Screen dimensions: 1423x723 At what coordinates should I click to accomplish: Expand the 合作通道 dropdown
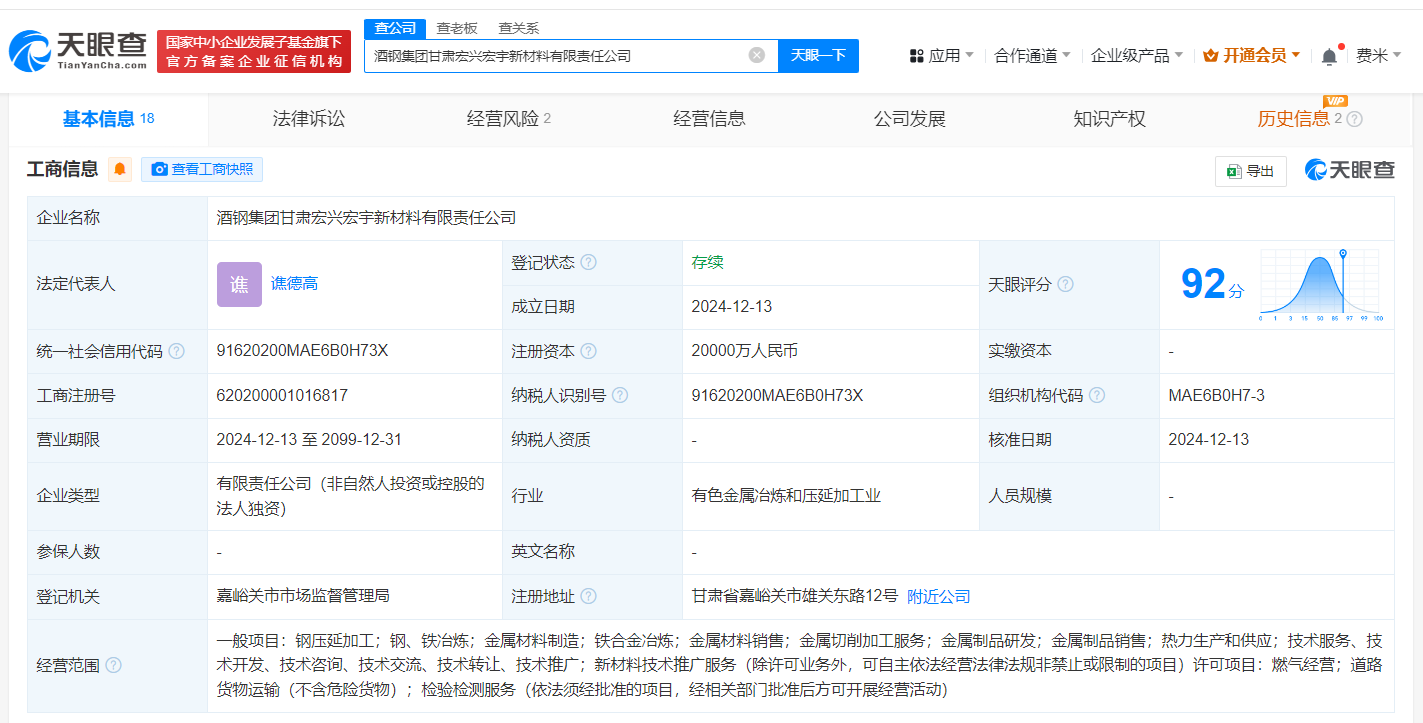[1032, 56]
